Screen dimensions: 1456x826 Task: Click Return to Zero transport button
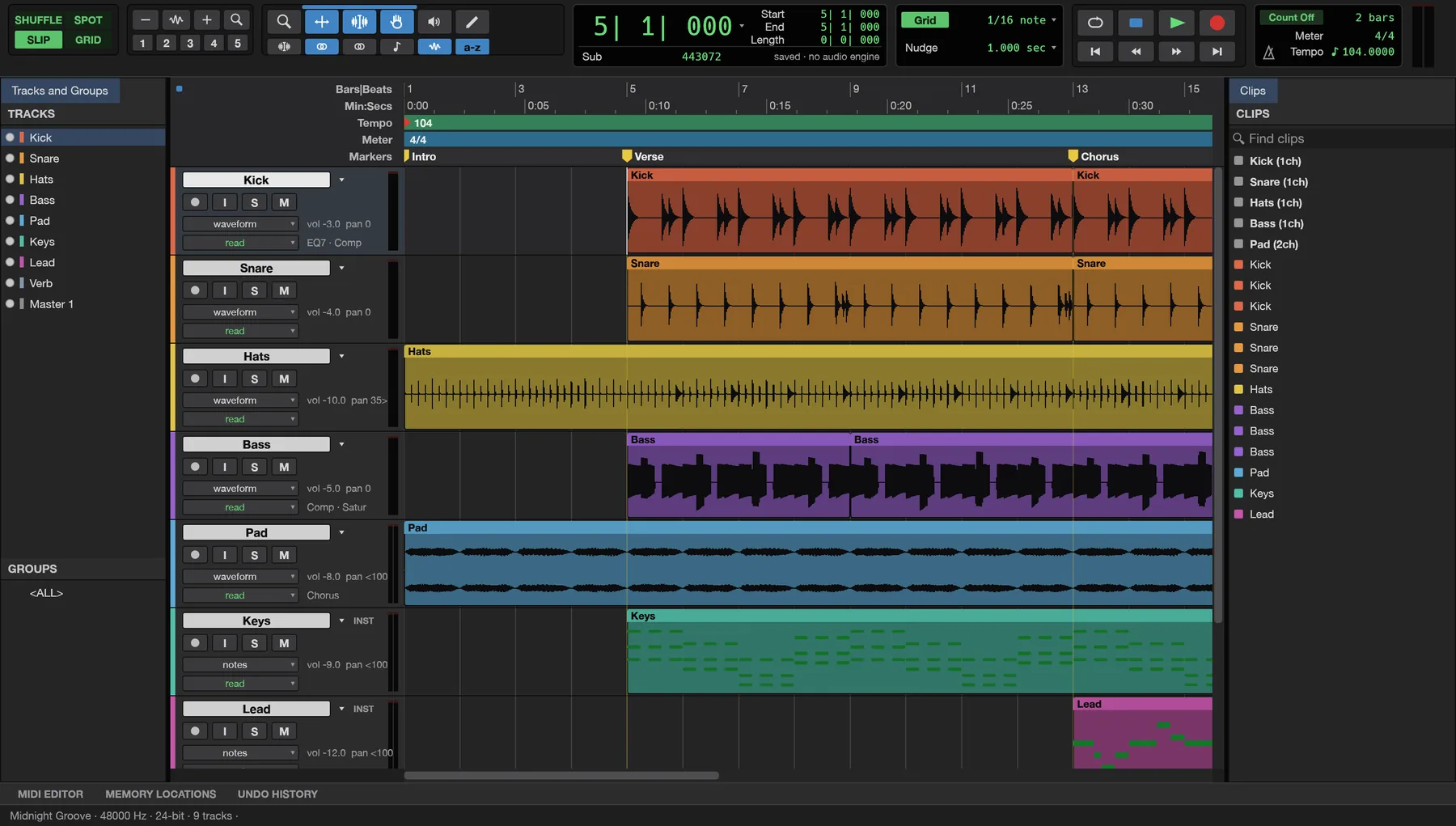[x=1095, y=51]
